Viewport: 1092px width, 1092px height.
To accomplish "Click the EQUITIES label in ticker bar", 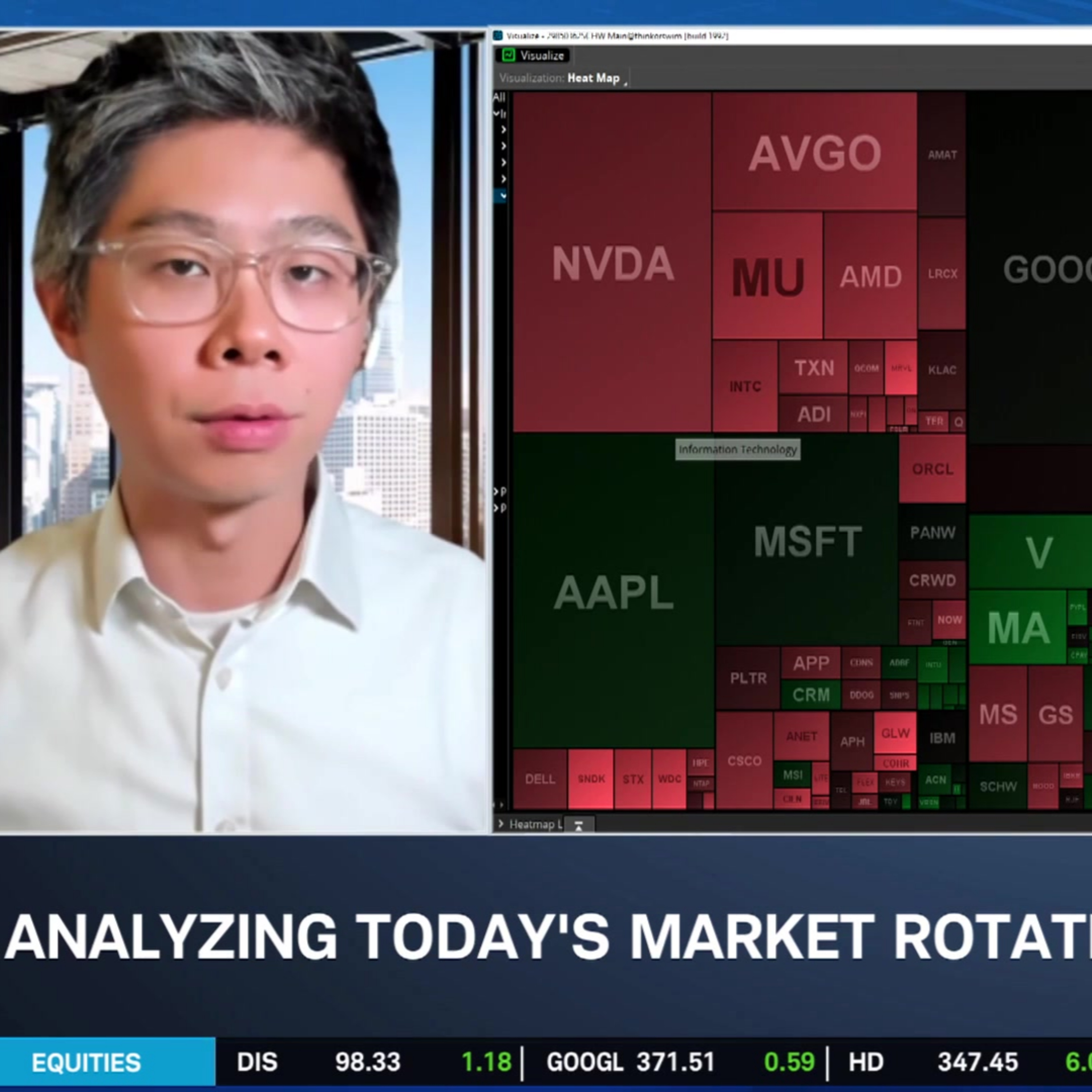I will pos(86,1063).
